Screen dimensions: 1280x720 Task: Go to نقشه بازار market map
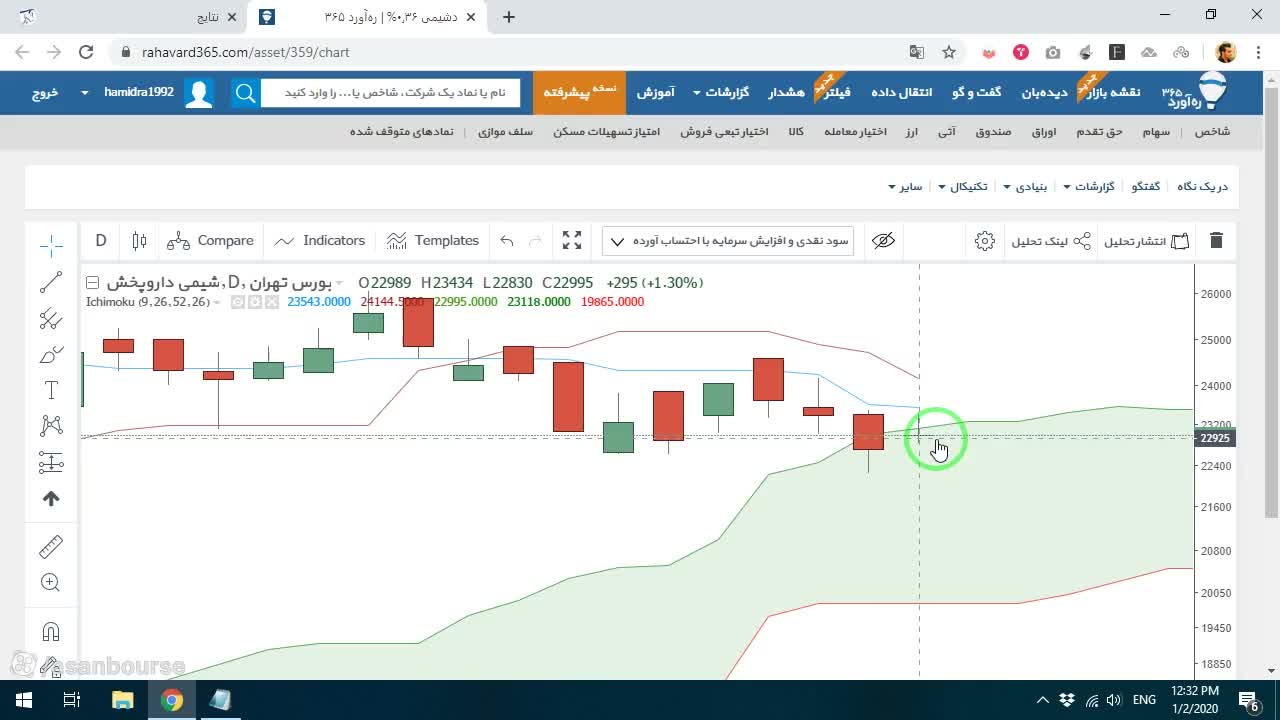coord(1113,92)
